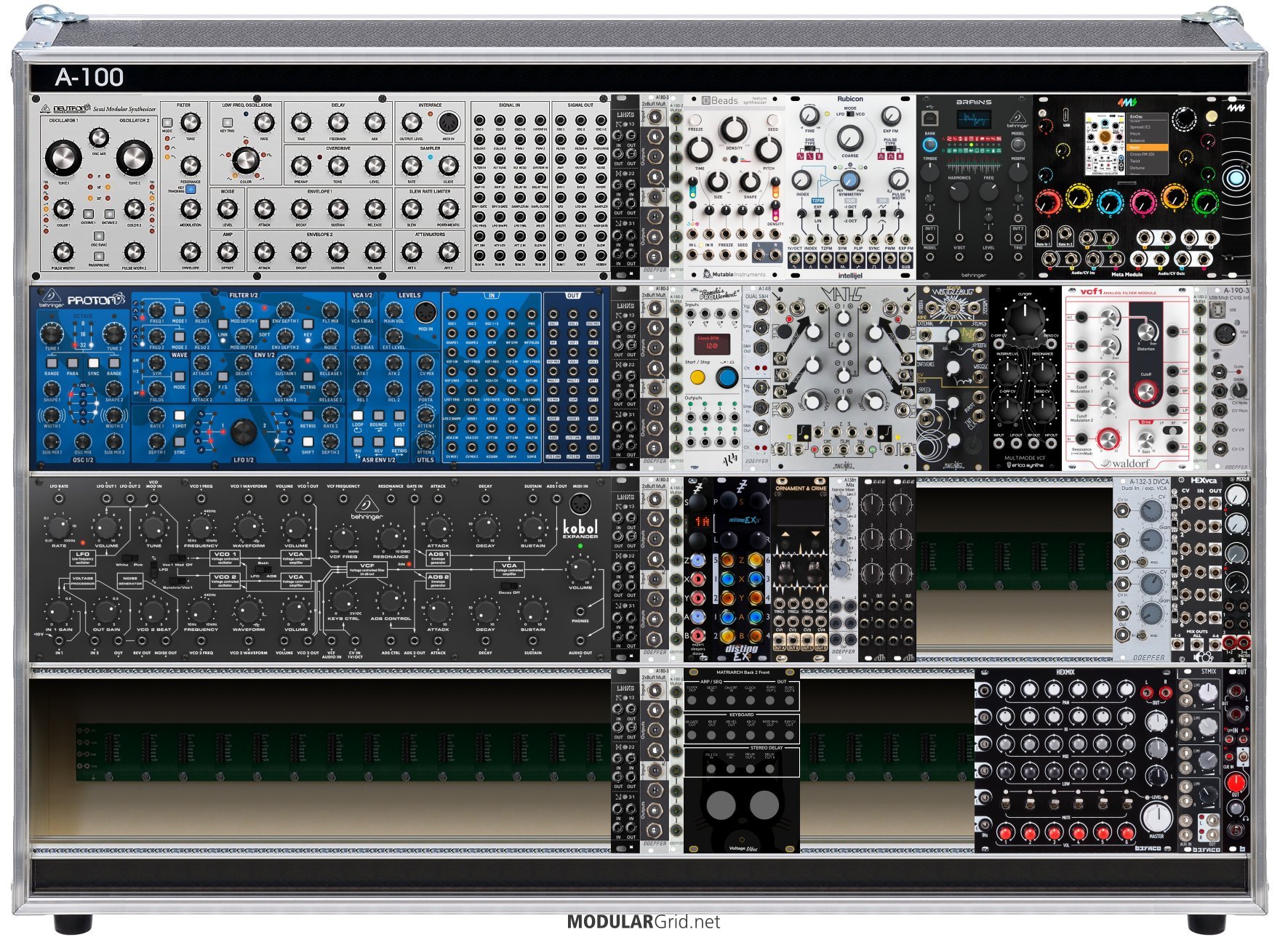Turn the Neutron LFO COLOR shape knob
This screenshot has width=1288, height=937.
click(245, 158)
